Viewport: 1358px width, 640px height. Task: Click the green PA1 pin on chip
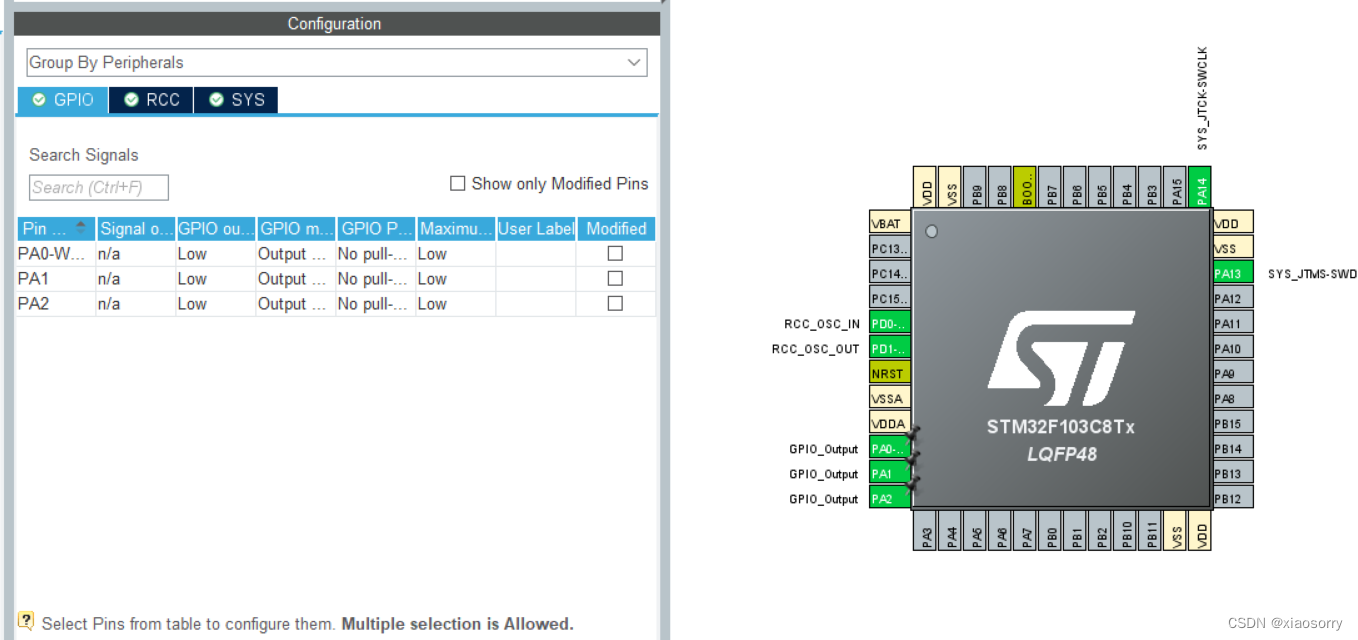[889, 474]
